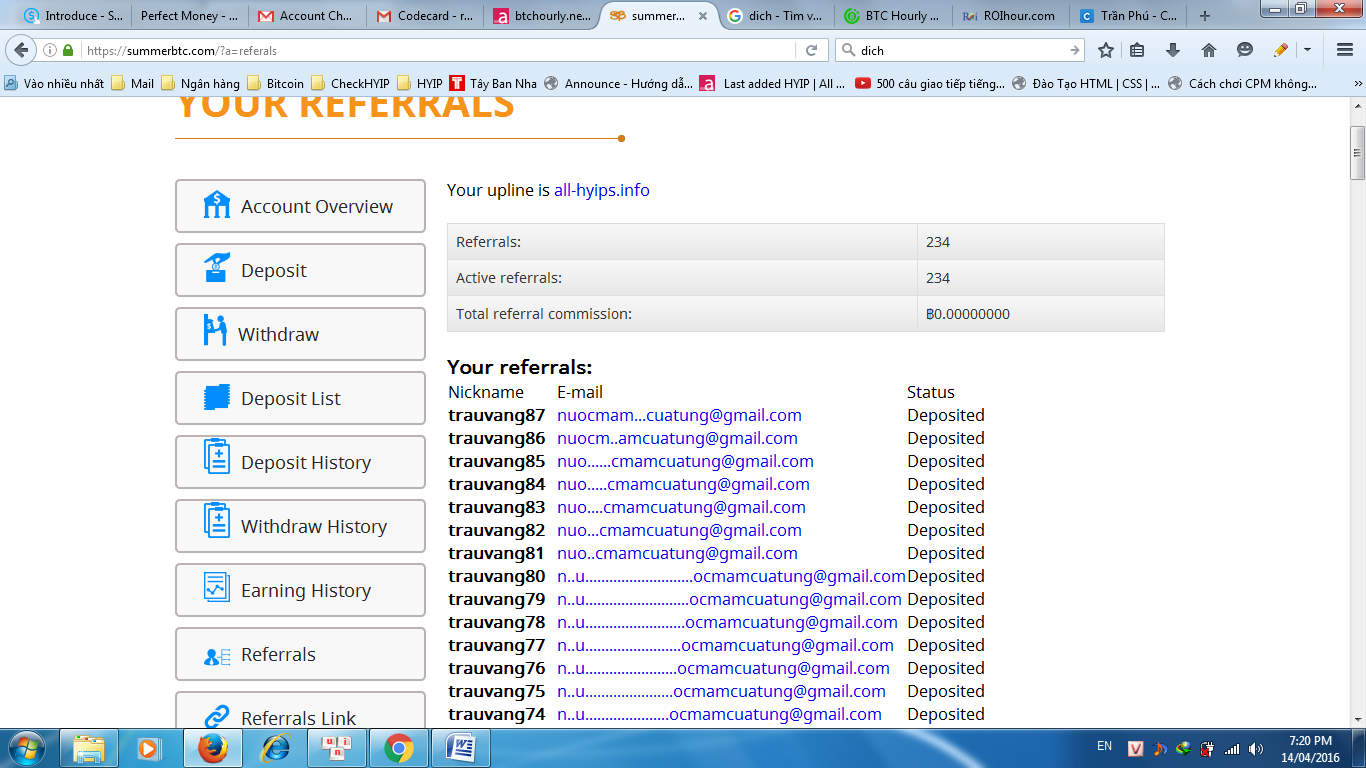Click trauvang87's email link
The image size is (1366, 768).
pyautogui.click(x=679, y=415)
